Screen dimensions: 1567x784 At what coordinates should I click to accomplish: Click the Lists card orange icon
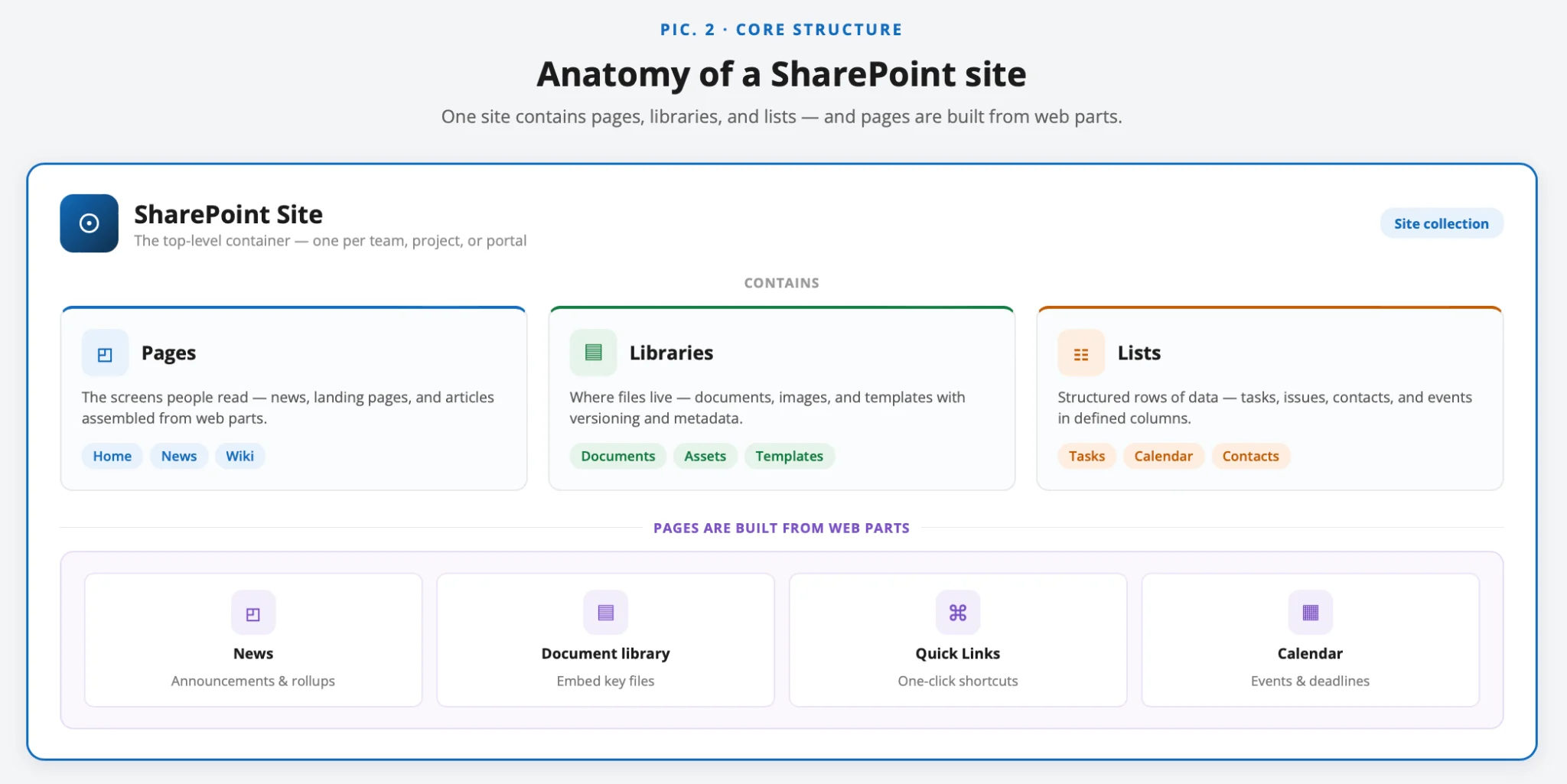[1081, 353]
